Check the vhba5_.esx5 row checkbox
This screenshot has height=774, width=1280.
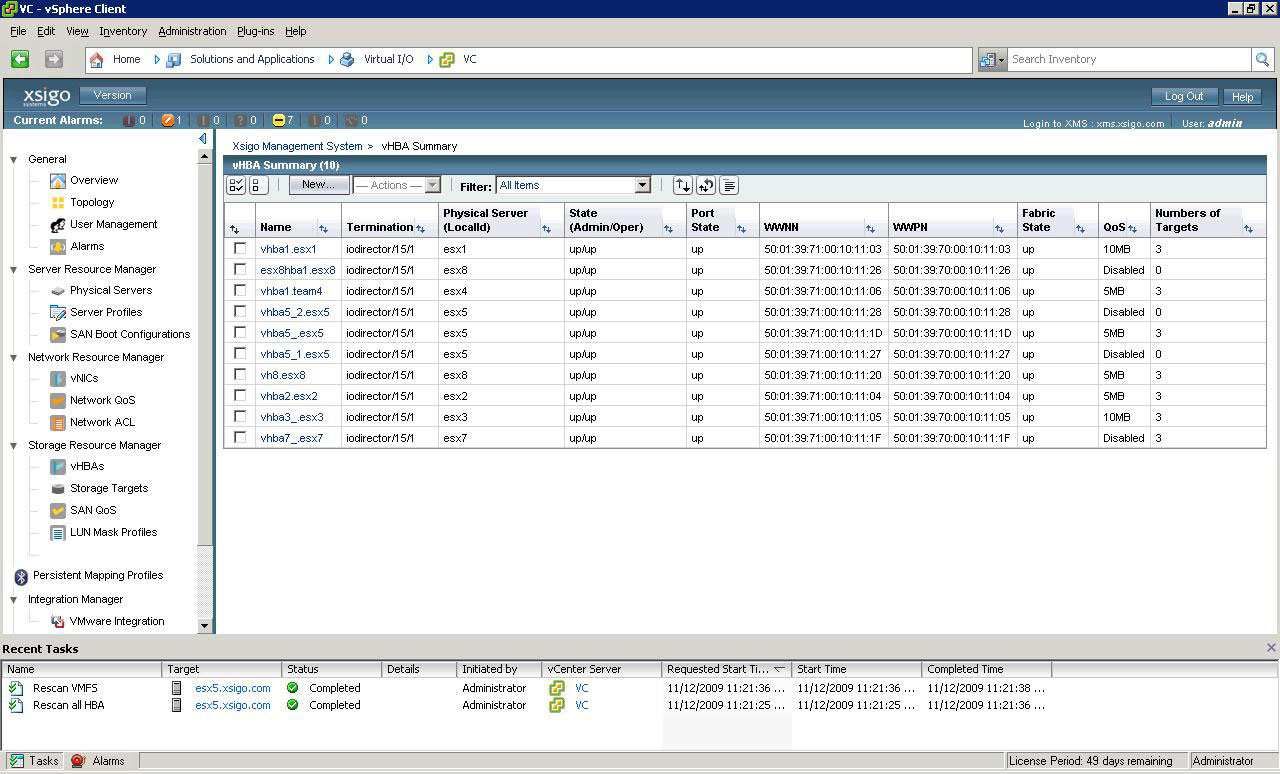coord(240,332)
